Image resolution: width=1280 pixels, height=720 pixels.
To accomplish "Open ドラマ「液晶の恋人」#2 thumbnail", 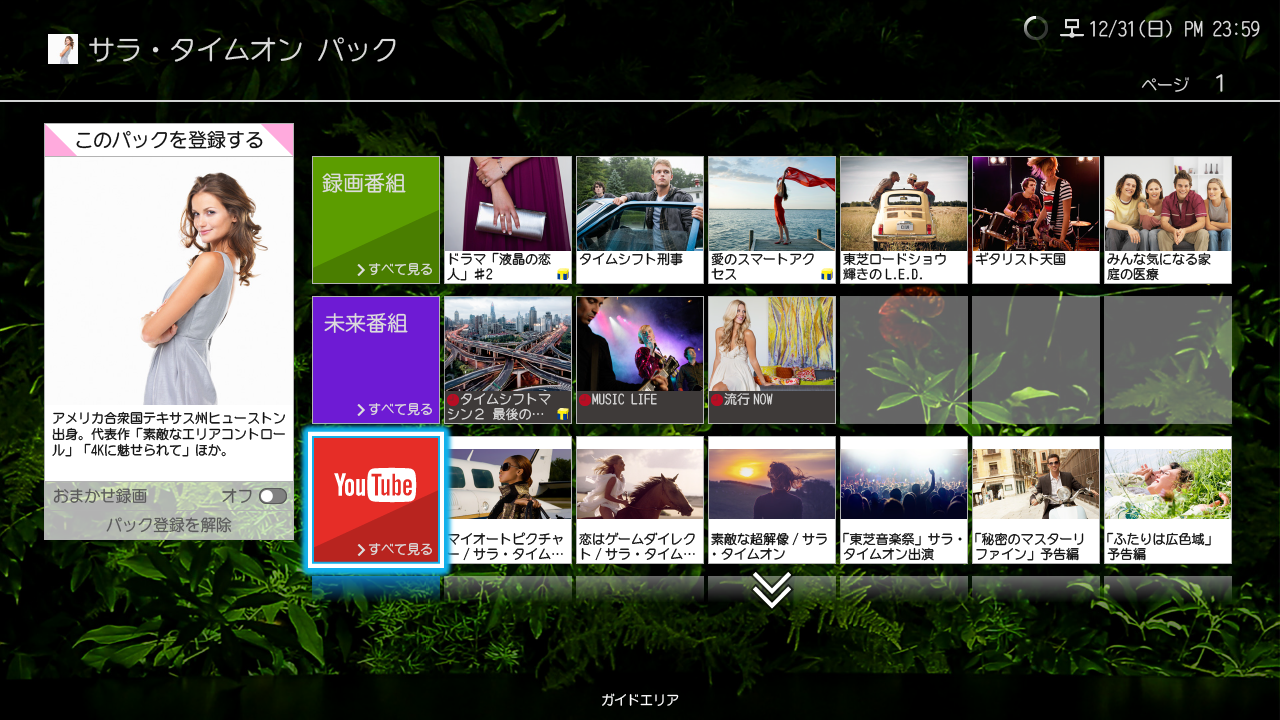I will [x=508, y=220].
